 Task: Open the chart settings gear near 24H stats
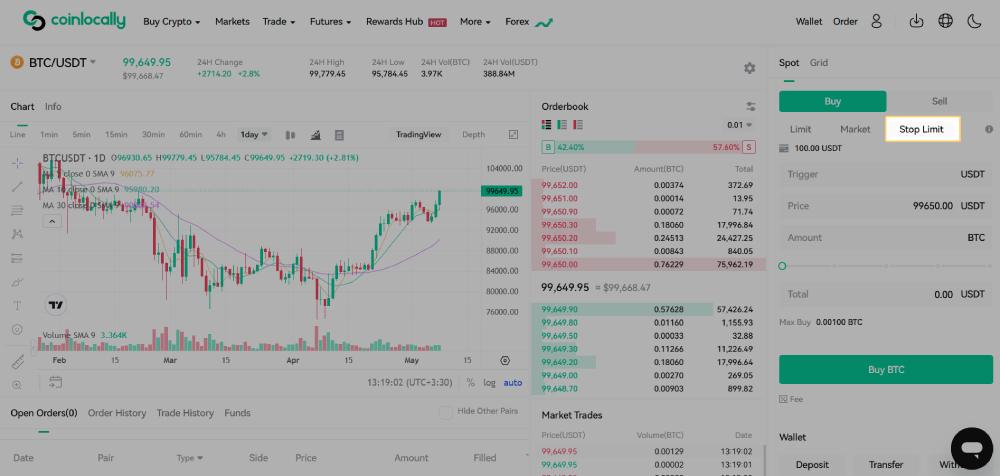[x=749, y=68]
